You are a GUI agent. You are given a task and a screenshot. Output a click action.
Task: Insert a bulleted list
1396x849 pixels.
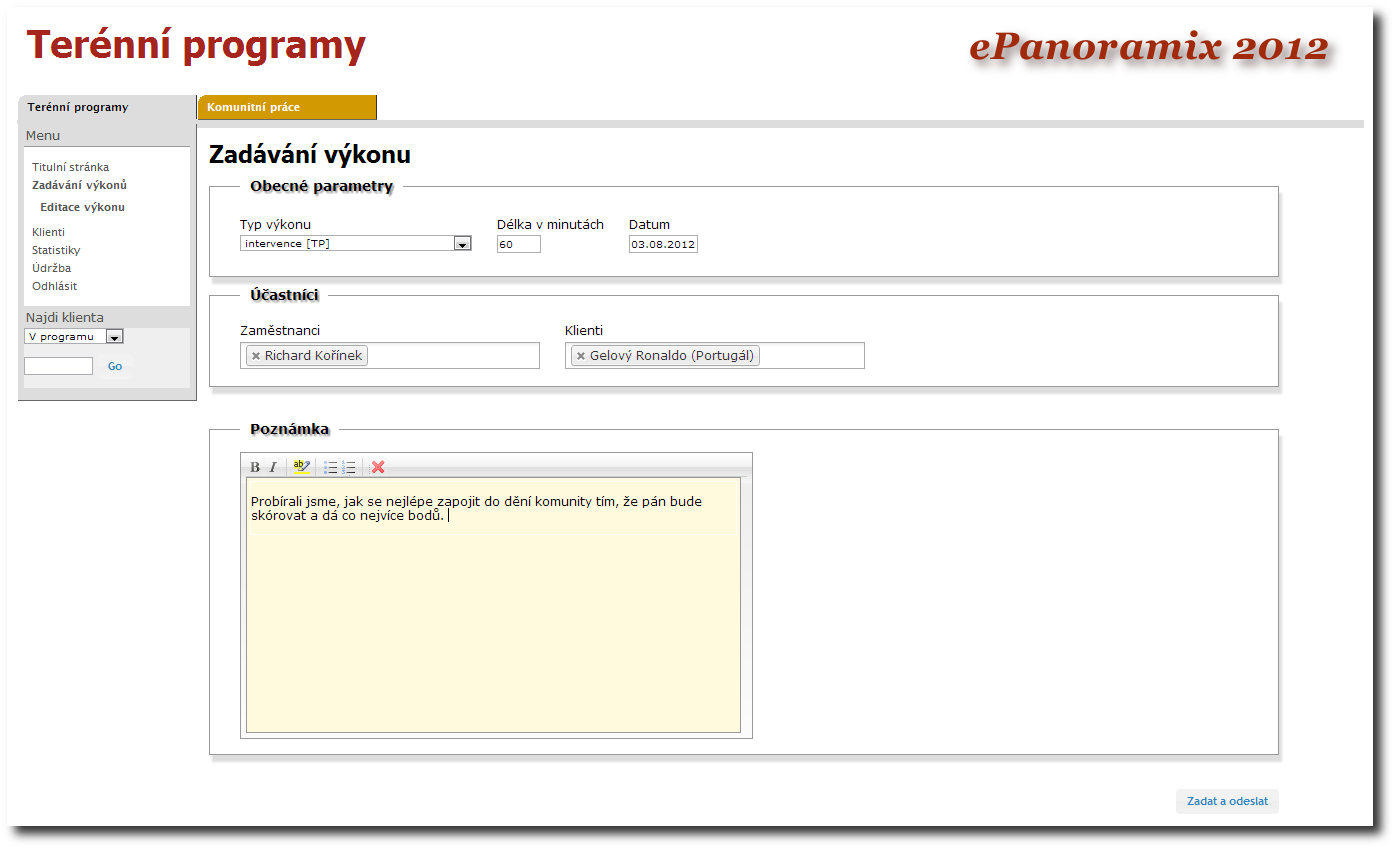pos(330,467)
